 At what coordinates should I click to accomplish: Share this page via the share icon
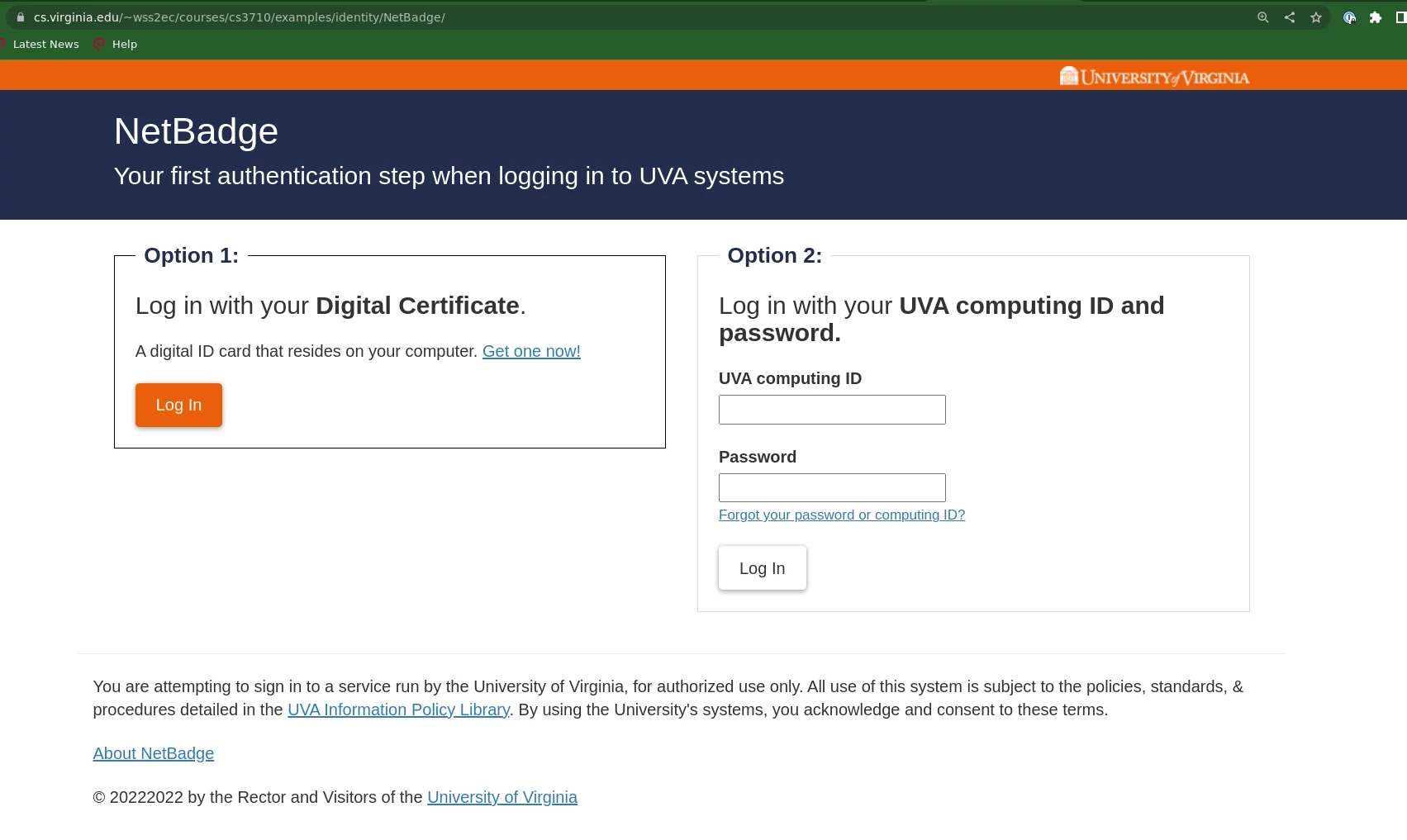coord(1289,17)
